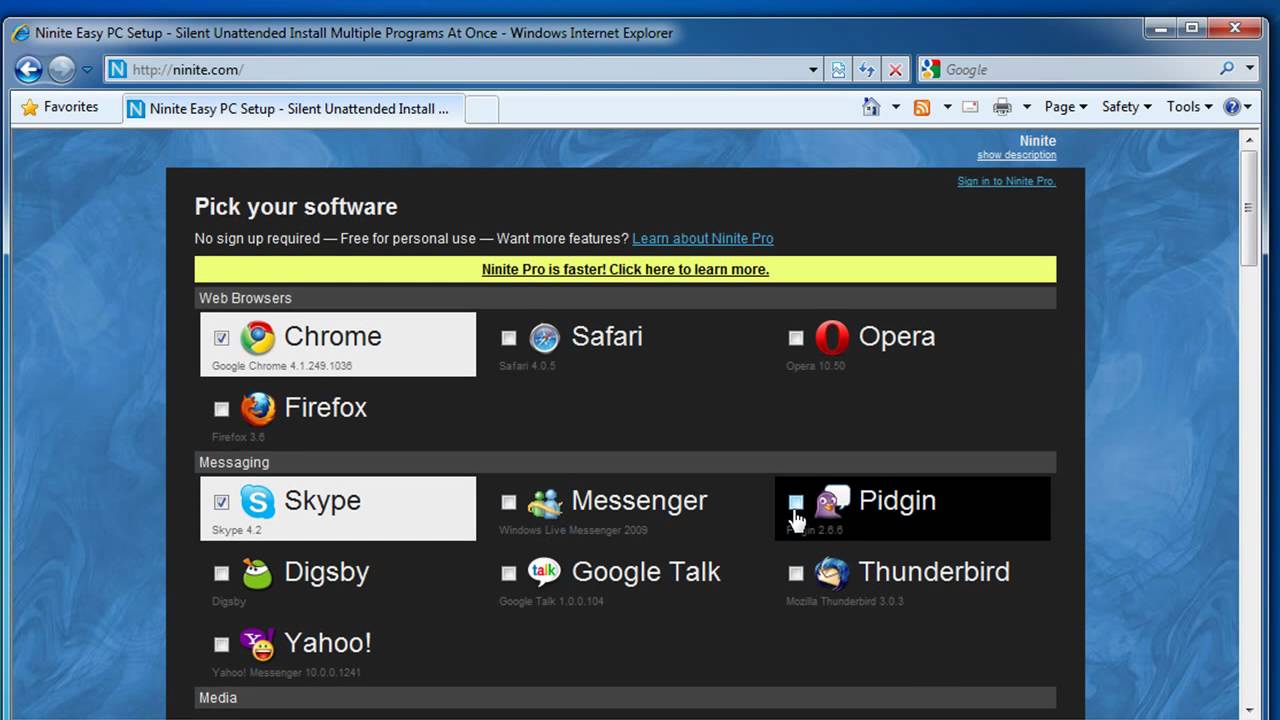Enable the Firefox checkbox
The height and width of the screenshot is (720, 1280).
pos(221,409)
